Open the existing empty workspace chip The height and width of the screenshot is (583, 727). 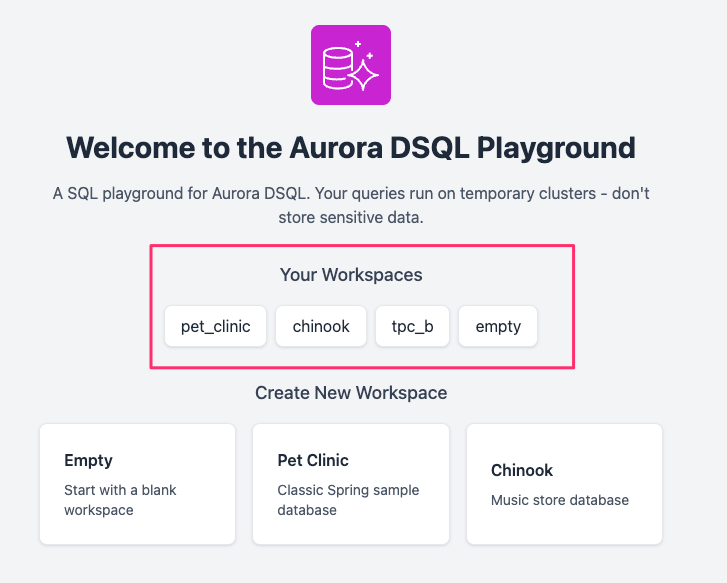[498, 326]
